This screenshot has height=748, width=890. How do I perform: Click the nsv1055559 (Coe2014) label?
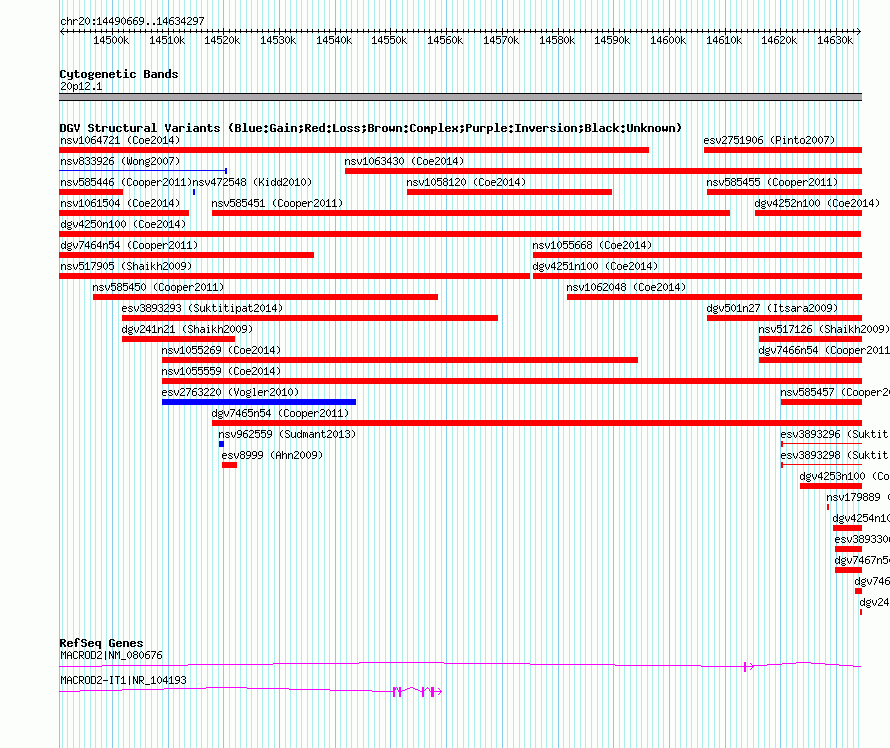point(221,371)
